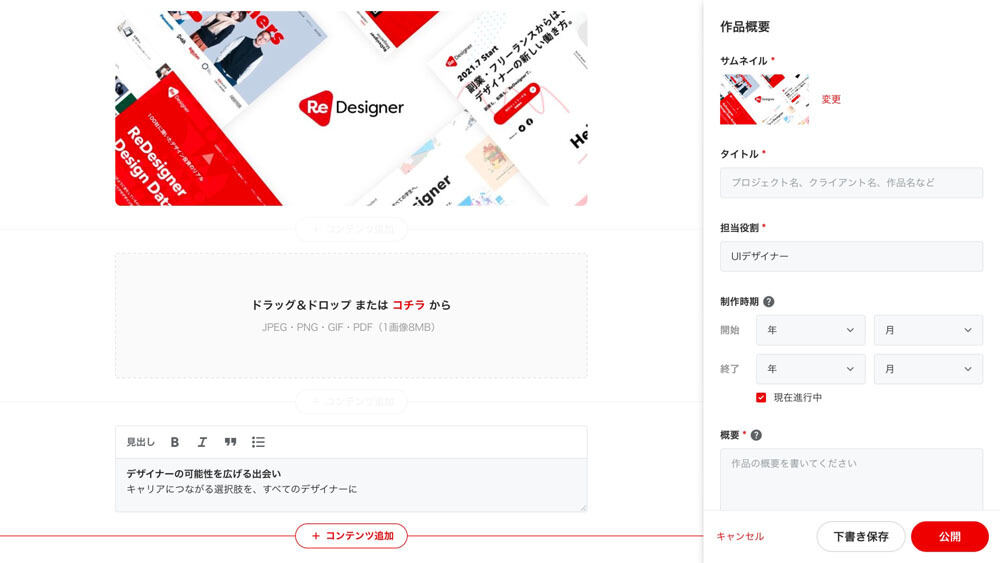Apply 見出し heading style
Image resolution: width=1000 pixels, height=563 pixels.
pos(140,442)
